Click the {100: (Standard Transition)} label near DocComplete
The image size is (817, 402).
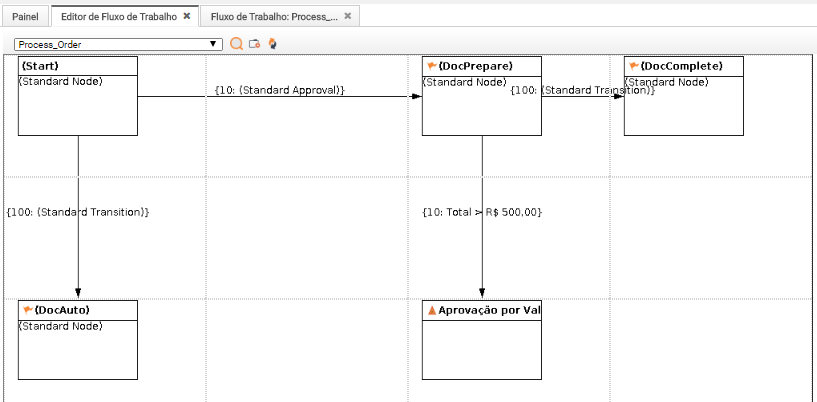(x=582, y=90)
